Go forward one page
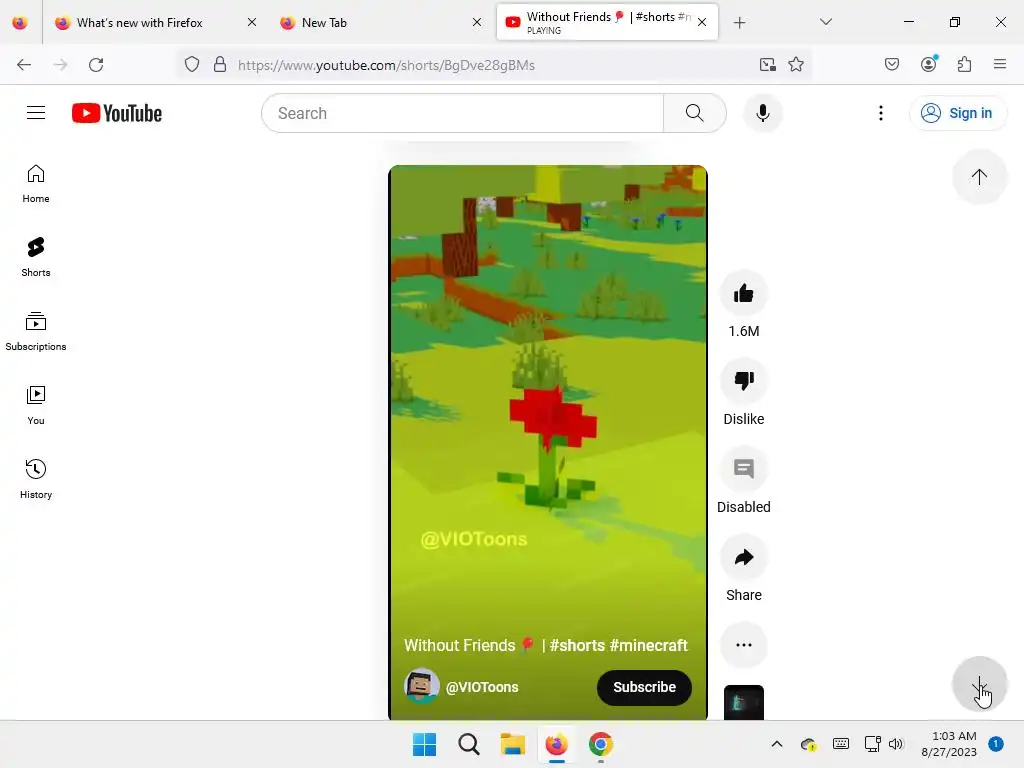 tap(60, 65)
